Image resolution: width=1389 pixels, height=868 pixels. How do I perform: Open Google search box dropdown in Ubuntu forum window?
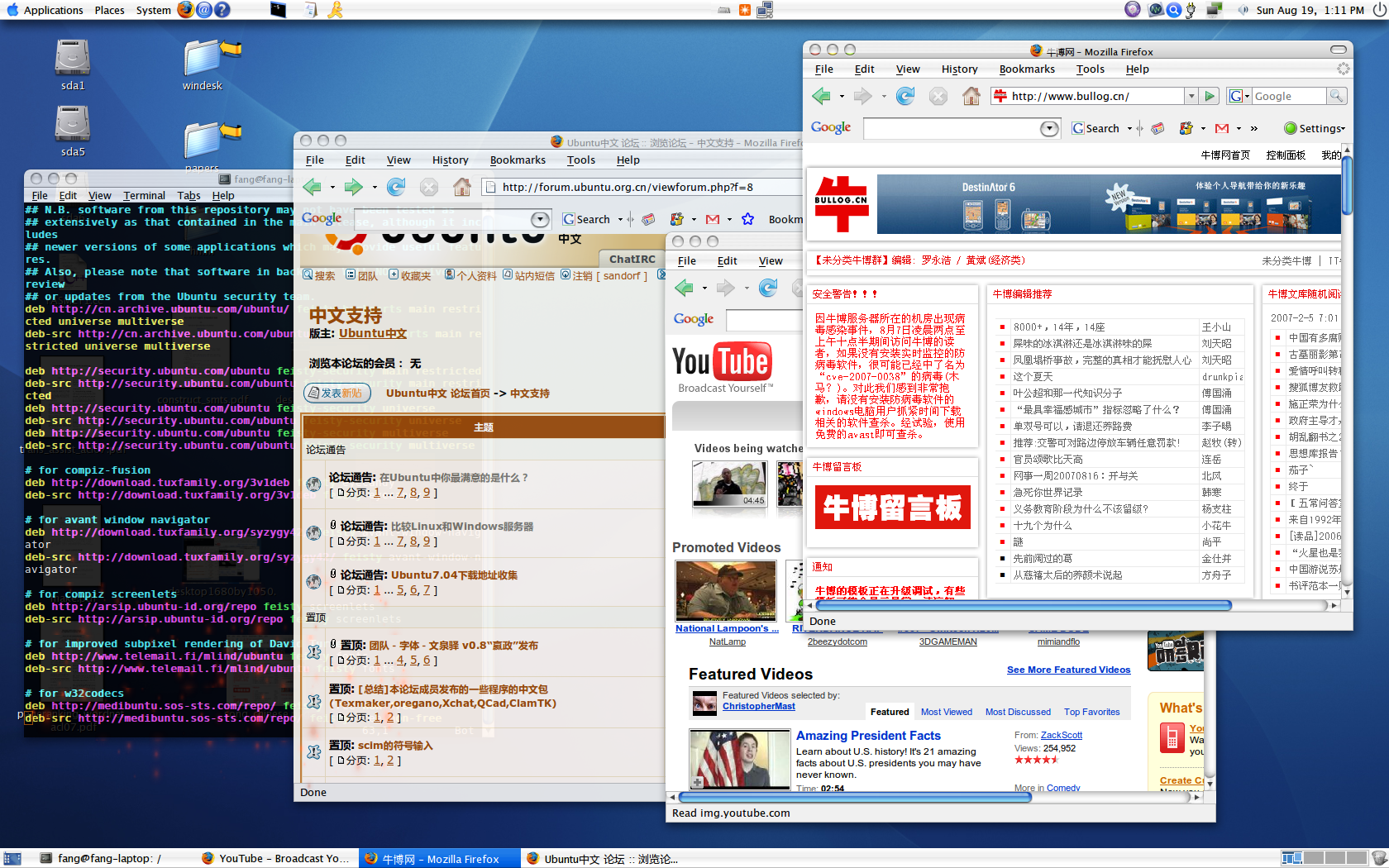click(x=540, y=219)
